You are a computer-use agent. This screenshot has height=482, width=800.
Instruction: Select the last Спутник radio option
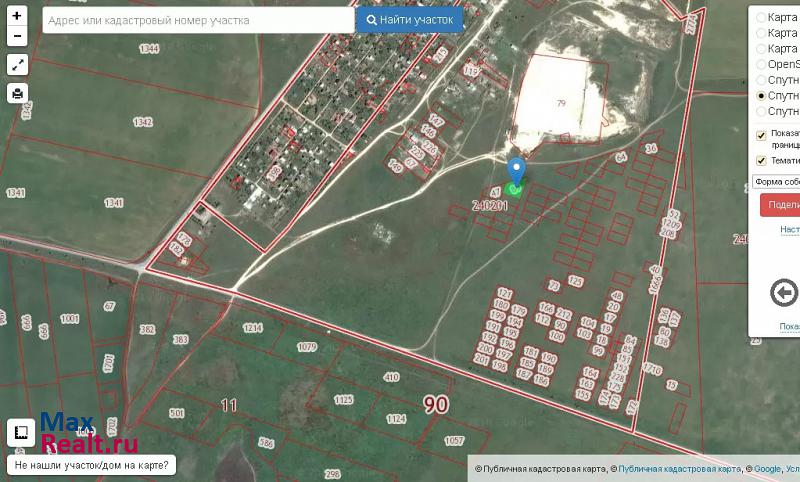point(762,112)
